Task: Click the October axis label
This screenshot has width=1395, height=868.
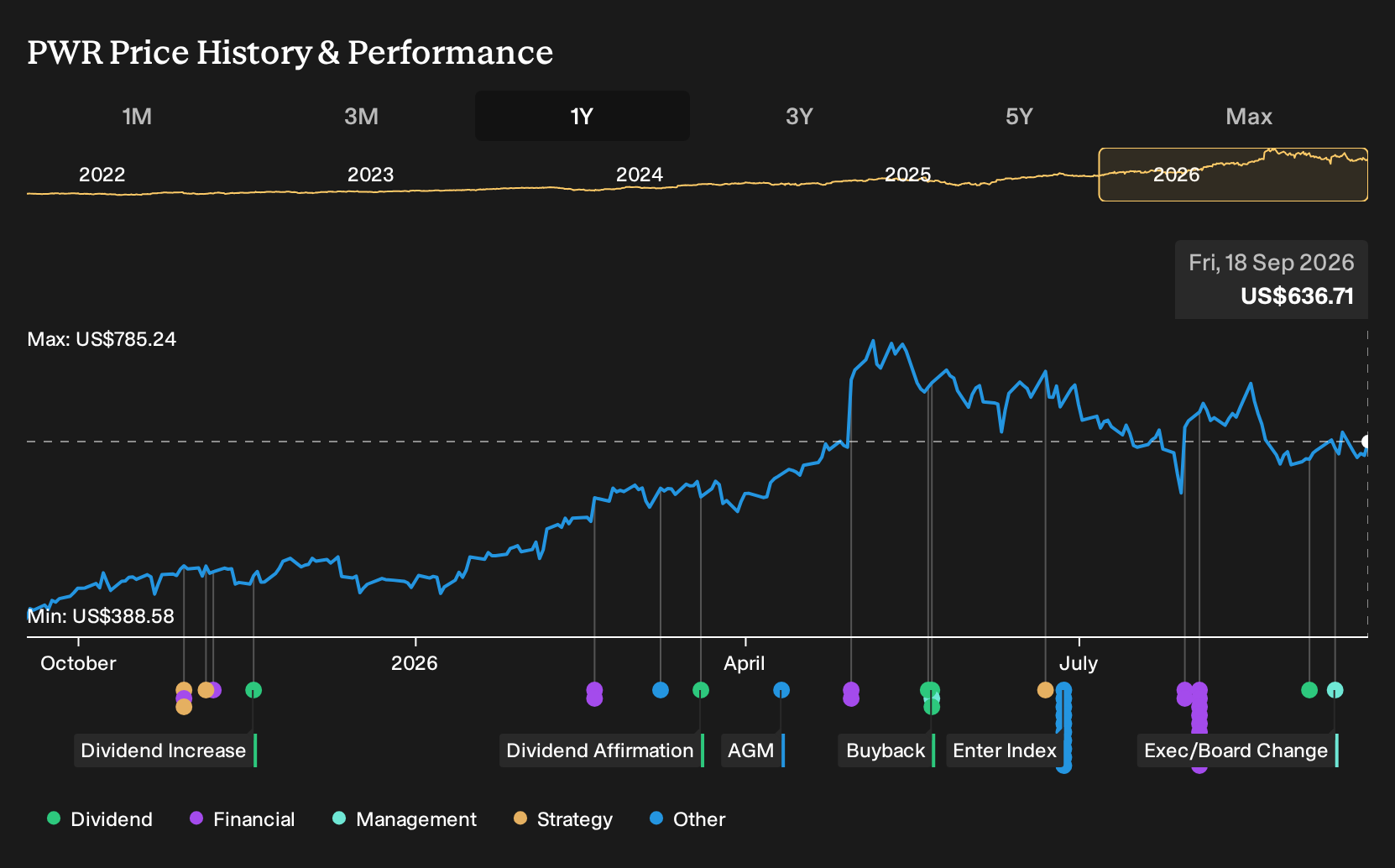Action: pyautogui.click(x=78, y=663)
